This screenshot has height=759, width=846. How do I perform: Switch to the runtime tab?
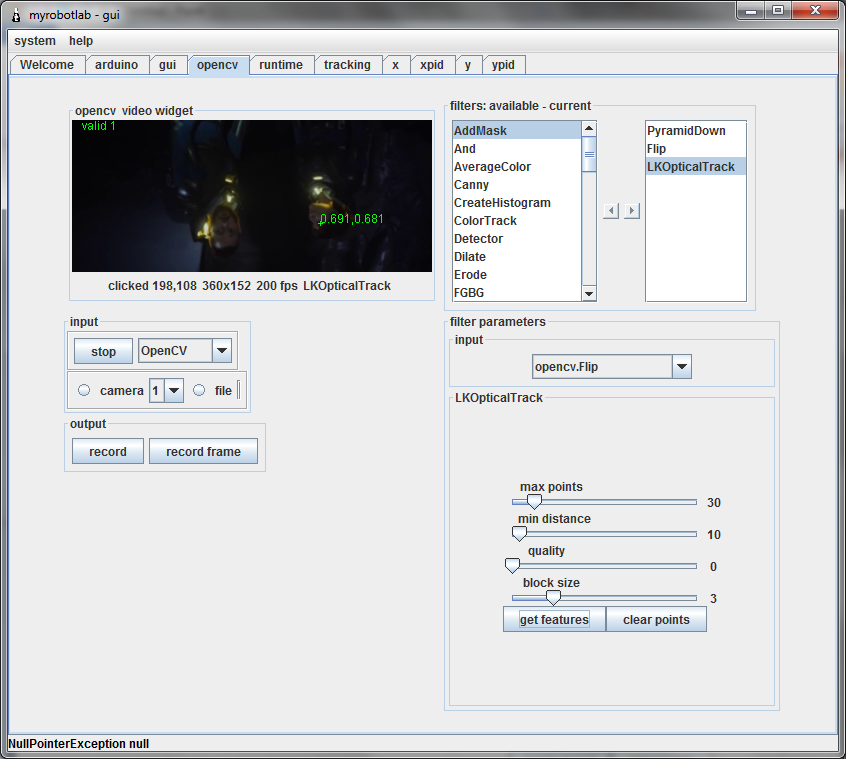pos(281,65)
